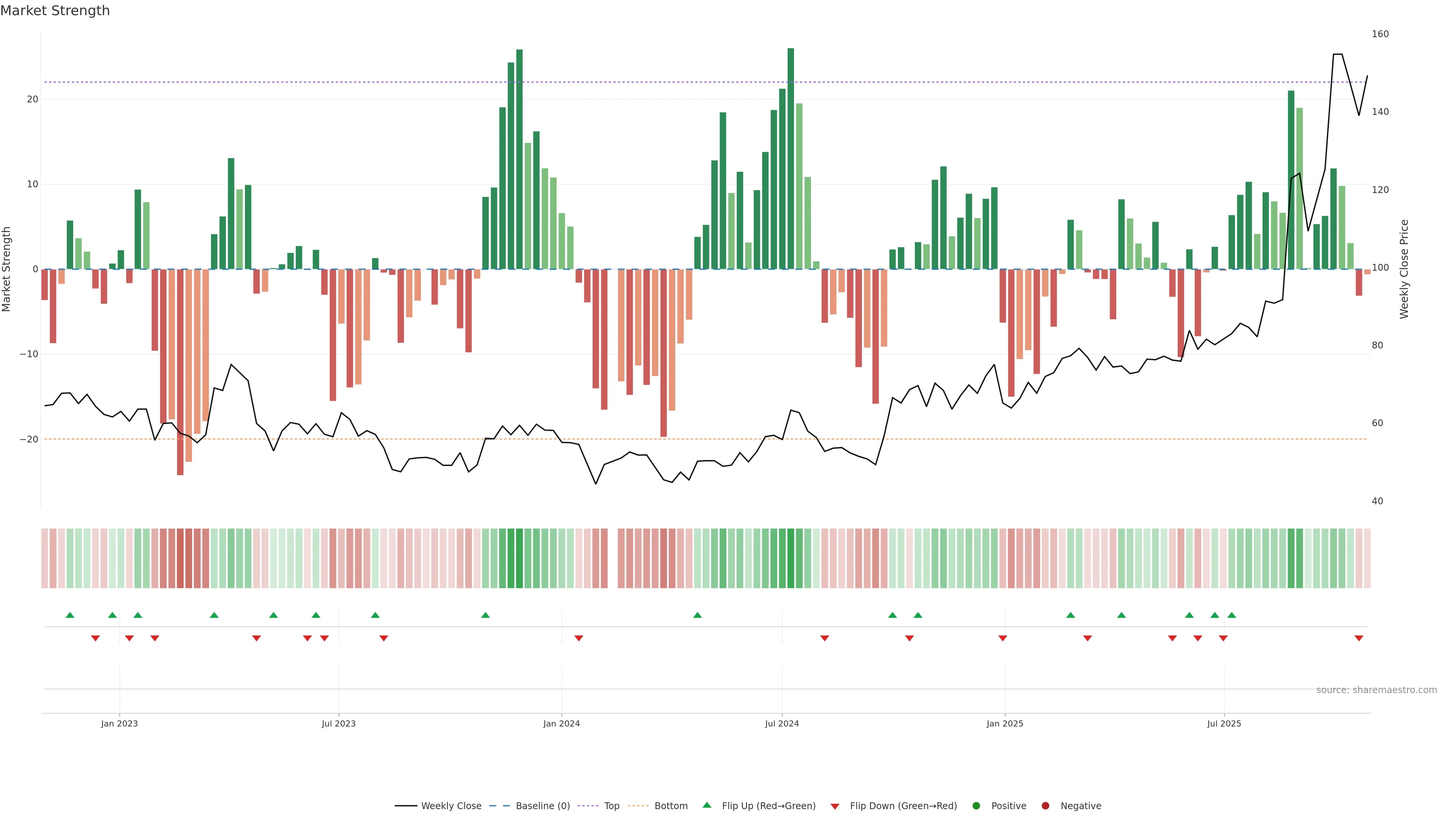Click the Jul 2025 axis label
The image size is (1456, 819).
pyautogui.click(x=1224, y=723)
